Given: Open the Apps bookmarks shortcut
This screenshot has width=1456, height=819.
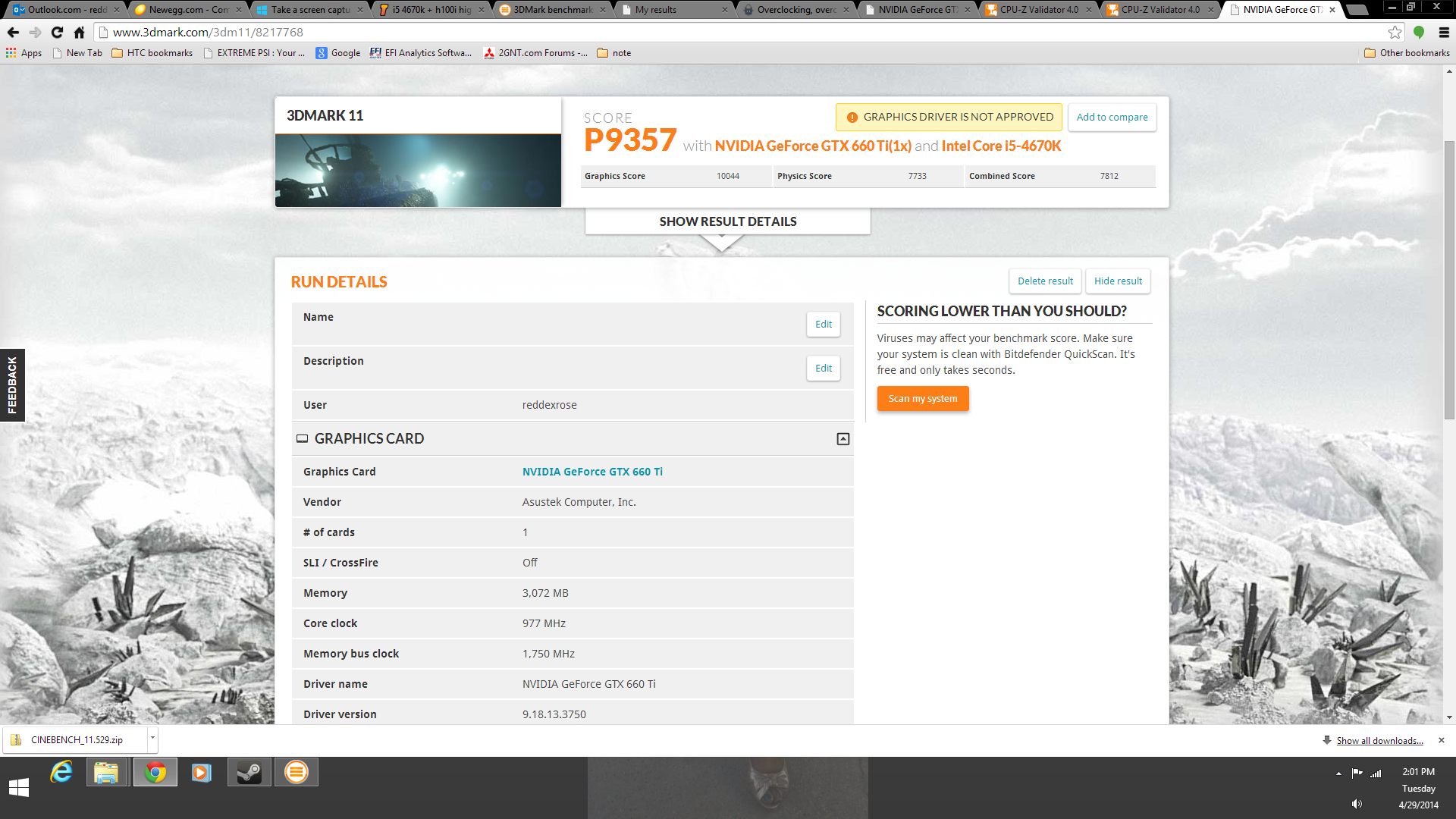Looking at the screenshot, I should (24, 53).
